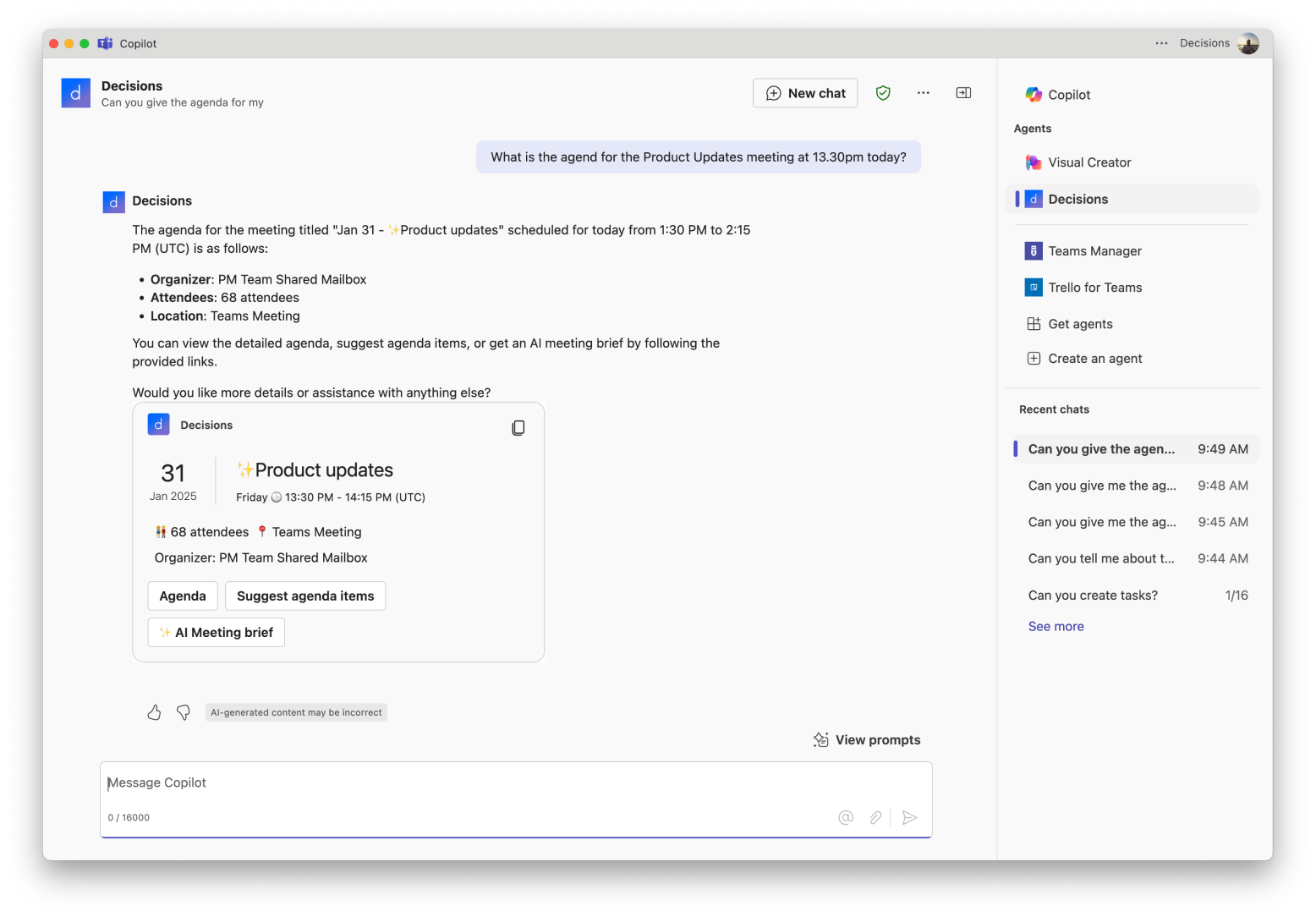Open recent chat from 9:45 AM
This screenshot has height=917, width=1316.
pyautogui.click(x=1135, y=522)
